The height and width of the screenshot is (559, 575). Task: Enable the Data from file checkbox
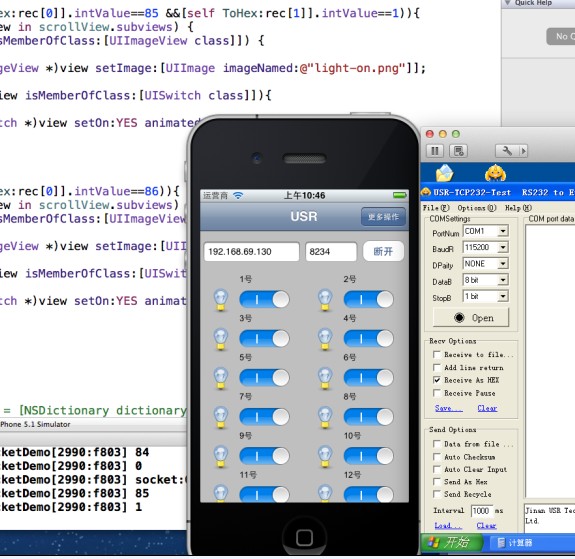point(436,444)
